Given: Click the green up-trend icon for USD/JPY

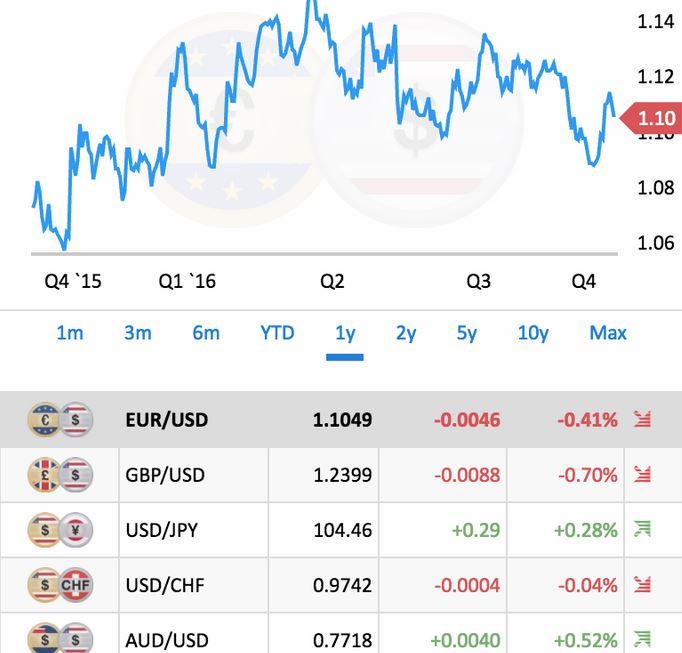Looking at the screenshot, I should click(643, 530).
